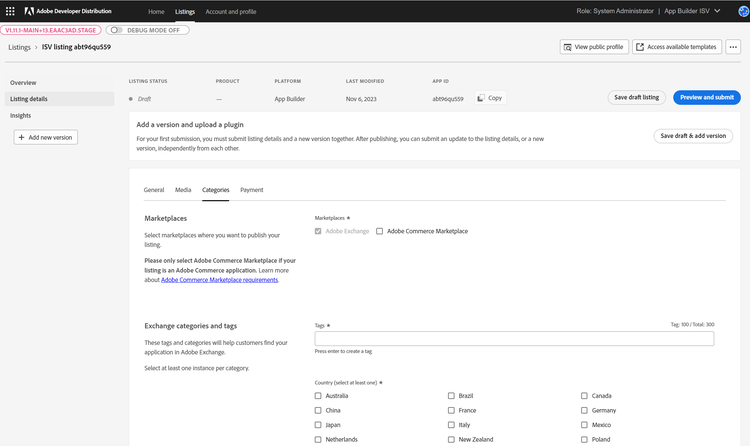Viewport: 750px width, 446px height.
Task: Click the Draft listing status text
Action: 144,99
